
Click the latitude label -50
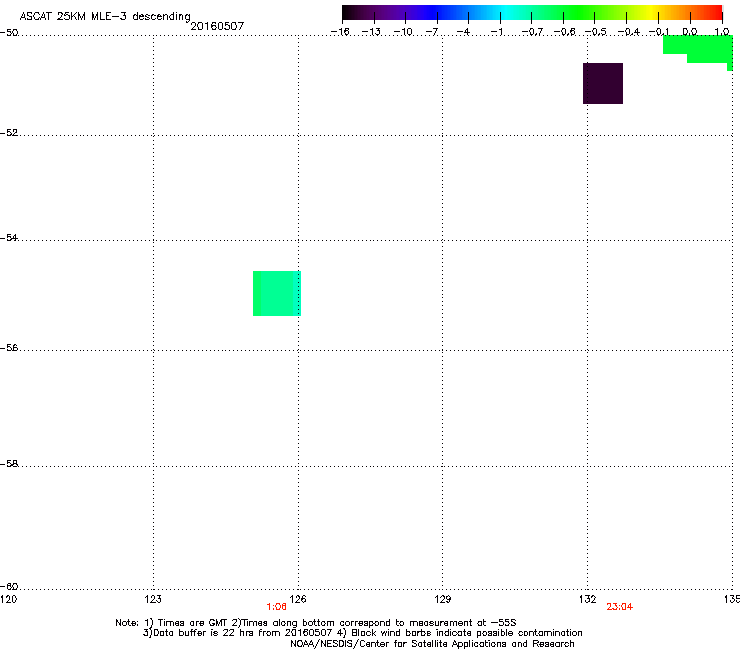click(9, 32)
